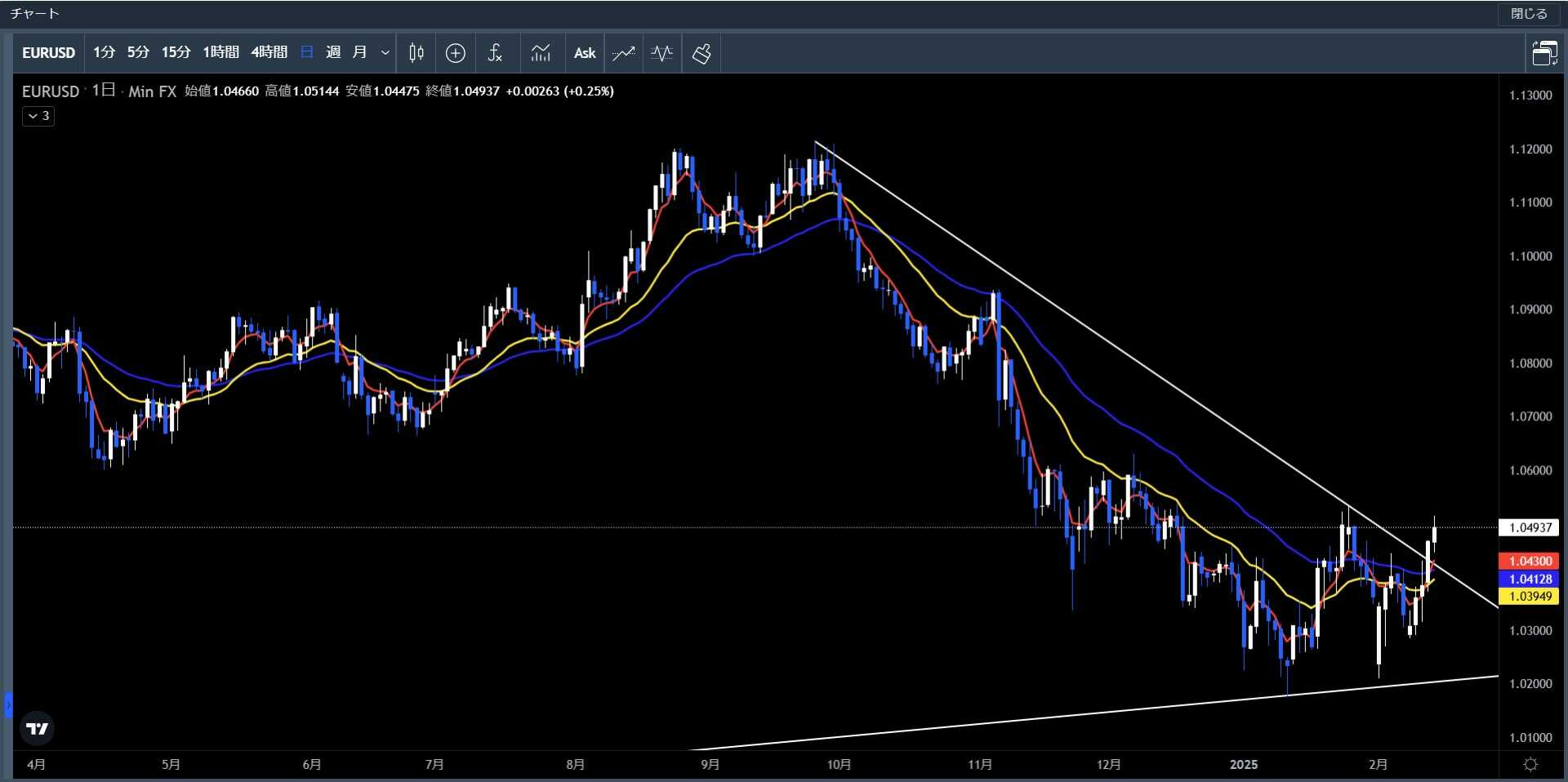Click the 終値1.04937 close value in legend
This screenshot has height=782, width=1568.
point(462,91)
